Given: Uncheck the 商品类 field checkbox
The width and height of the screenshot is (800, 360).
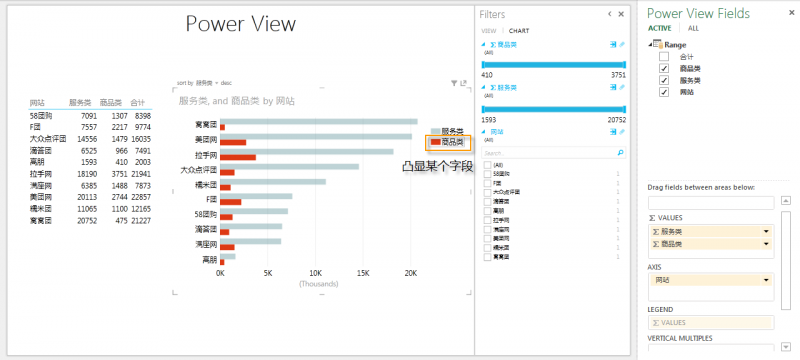Looking at the screenshot, I should coord(664,68).
